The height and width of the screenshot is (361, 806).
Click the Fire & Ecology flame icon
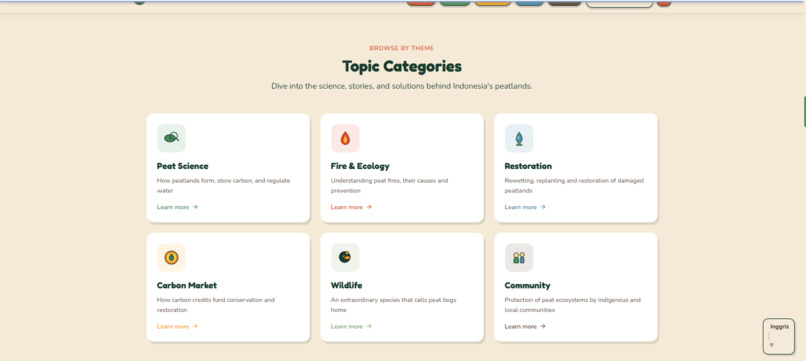point(345,138)
